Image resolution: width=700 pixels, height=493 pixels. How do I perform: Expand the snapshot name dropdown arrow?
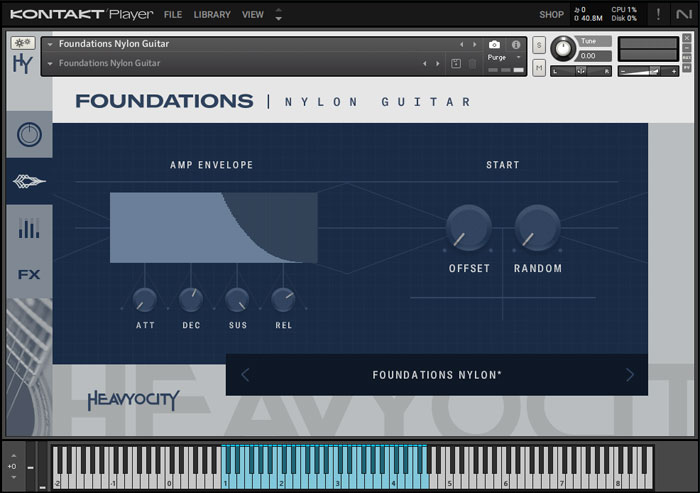50,63
